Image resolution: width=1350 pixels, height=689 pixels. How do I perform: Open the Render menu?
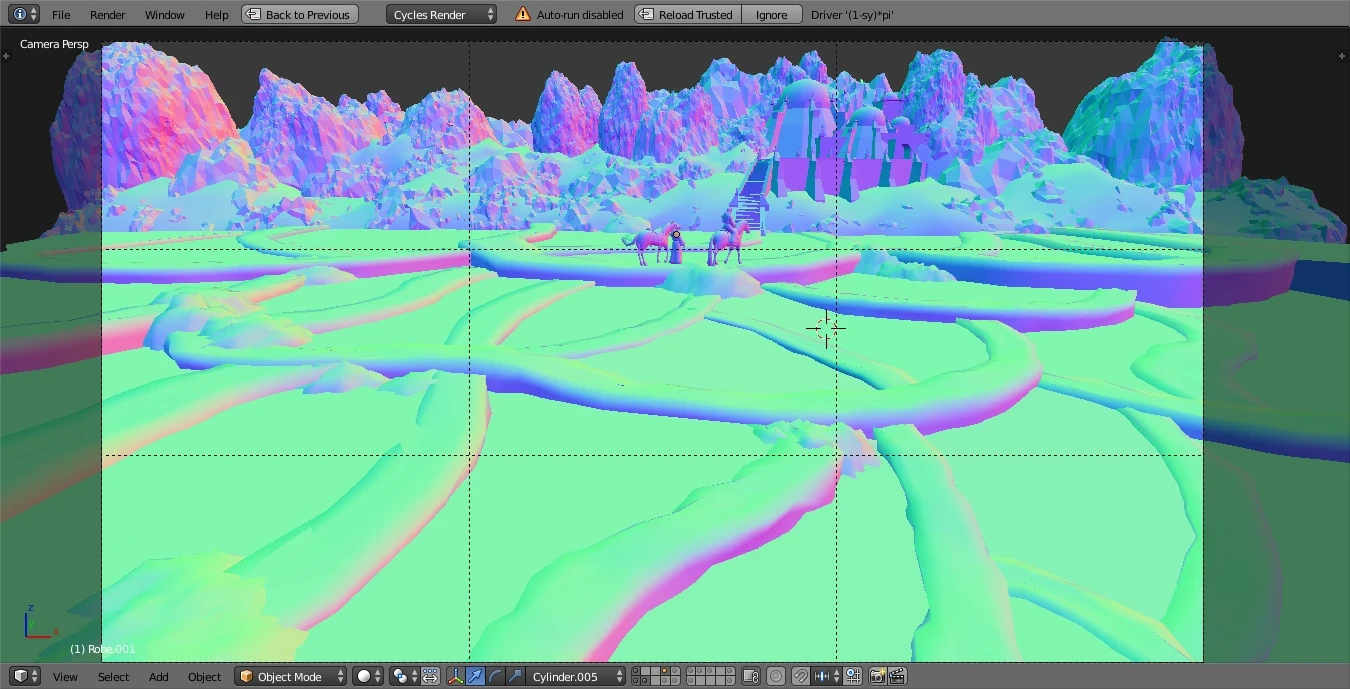108,15
